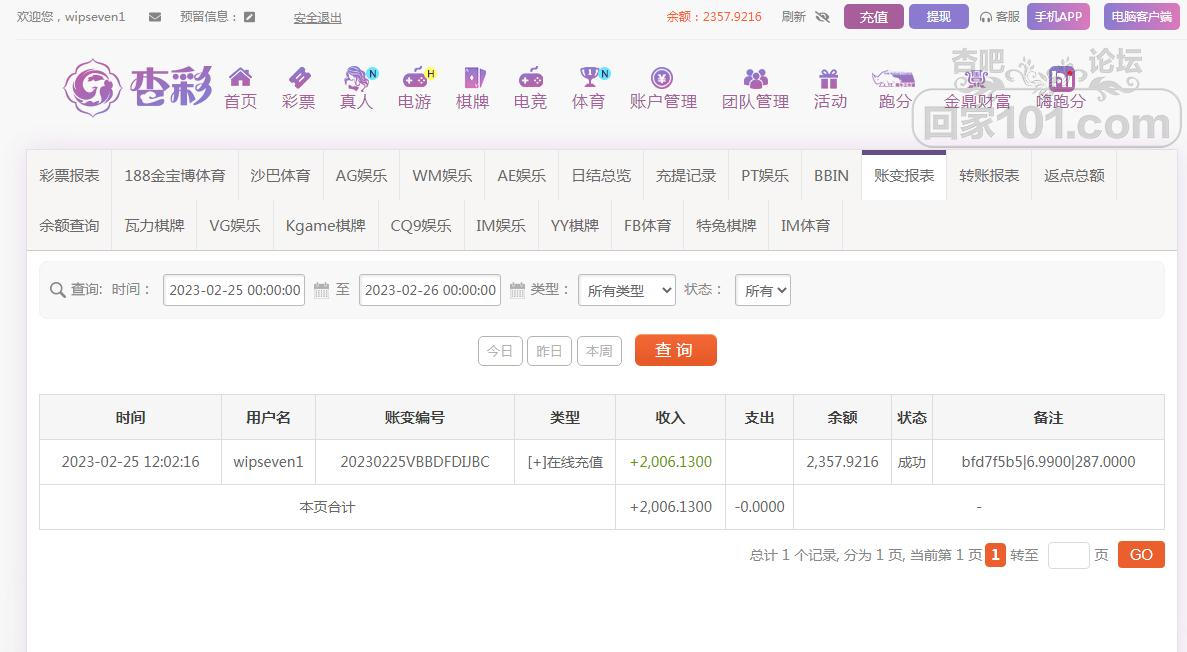Open the 真人 live casino icon
The width and height of the screenshot is (1187, 652).
(357, 76)
